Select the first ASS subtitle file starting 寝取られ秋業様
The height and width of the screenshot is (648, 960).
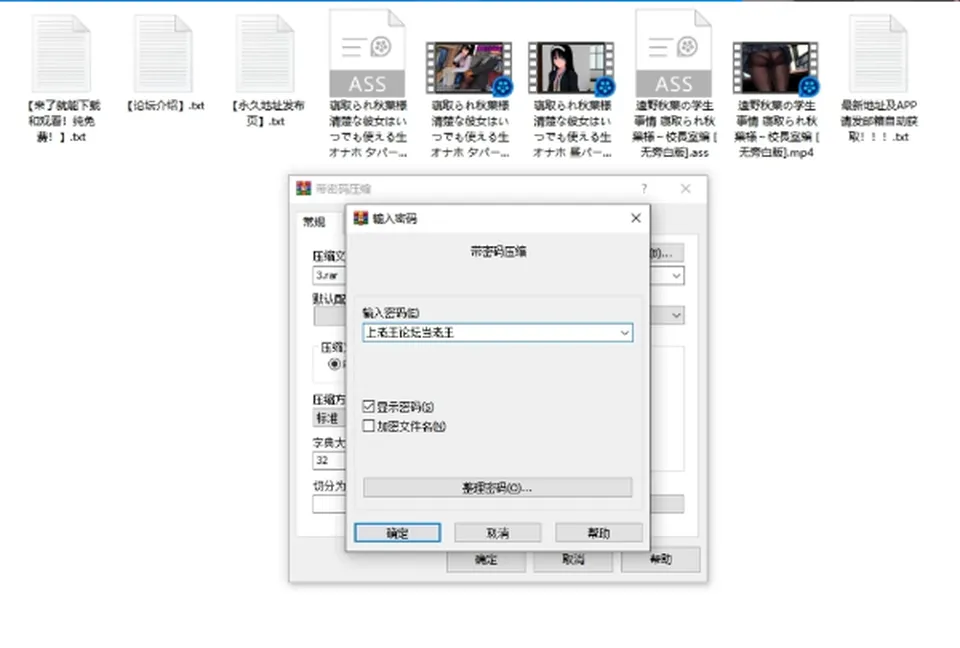coord(367,54)
